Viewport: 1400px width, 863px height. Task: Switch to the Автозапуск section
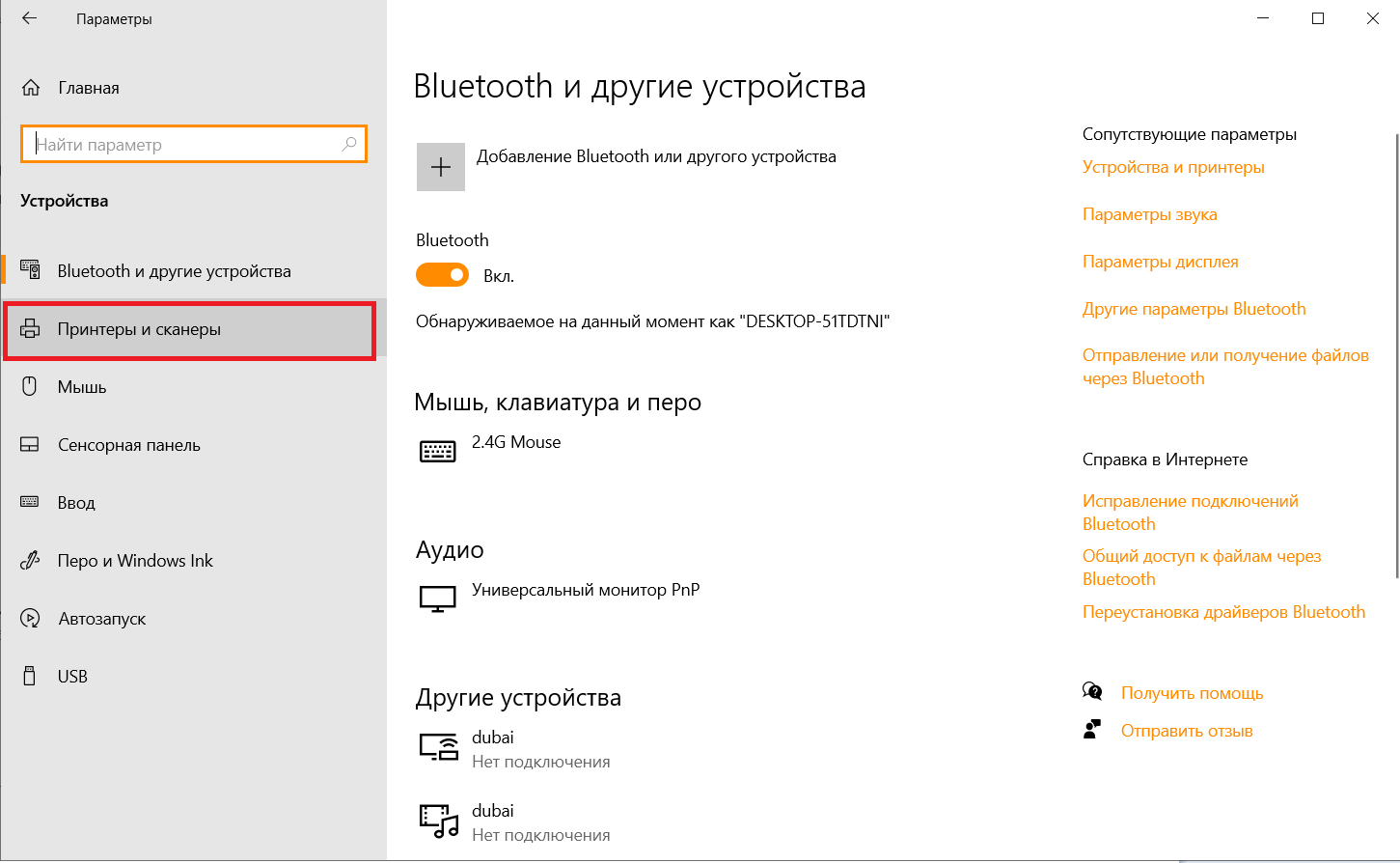102,619
